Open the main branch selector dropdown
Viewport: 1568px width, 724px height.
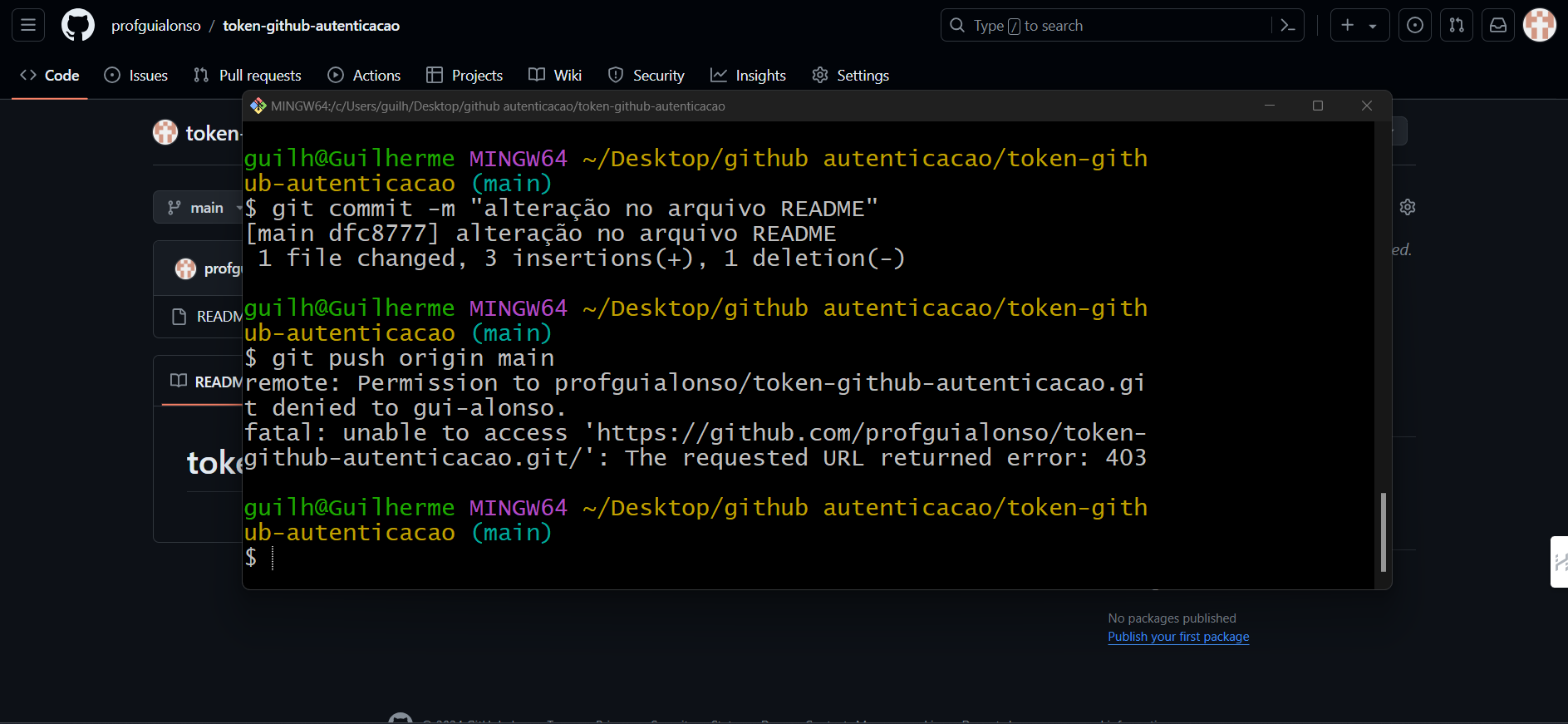pyautogui.click(x=198, y=208)
